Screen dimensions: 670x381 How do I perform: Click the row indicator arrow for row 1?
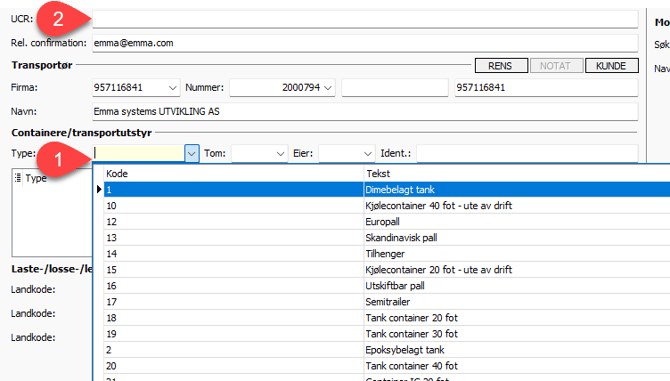click(99, 189)
